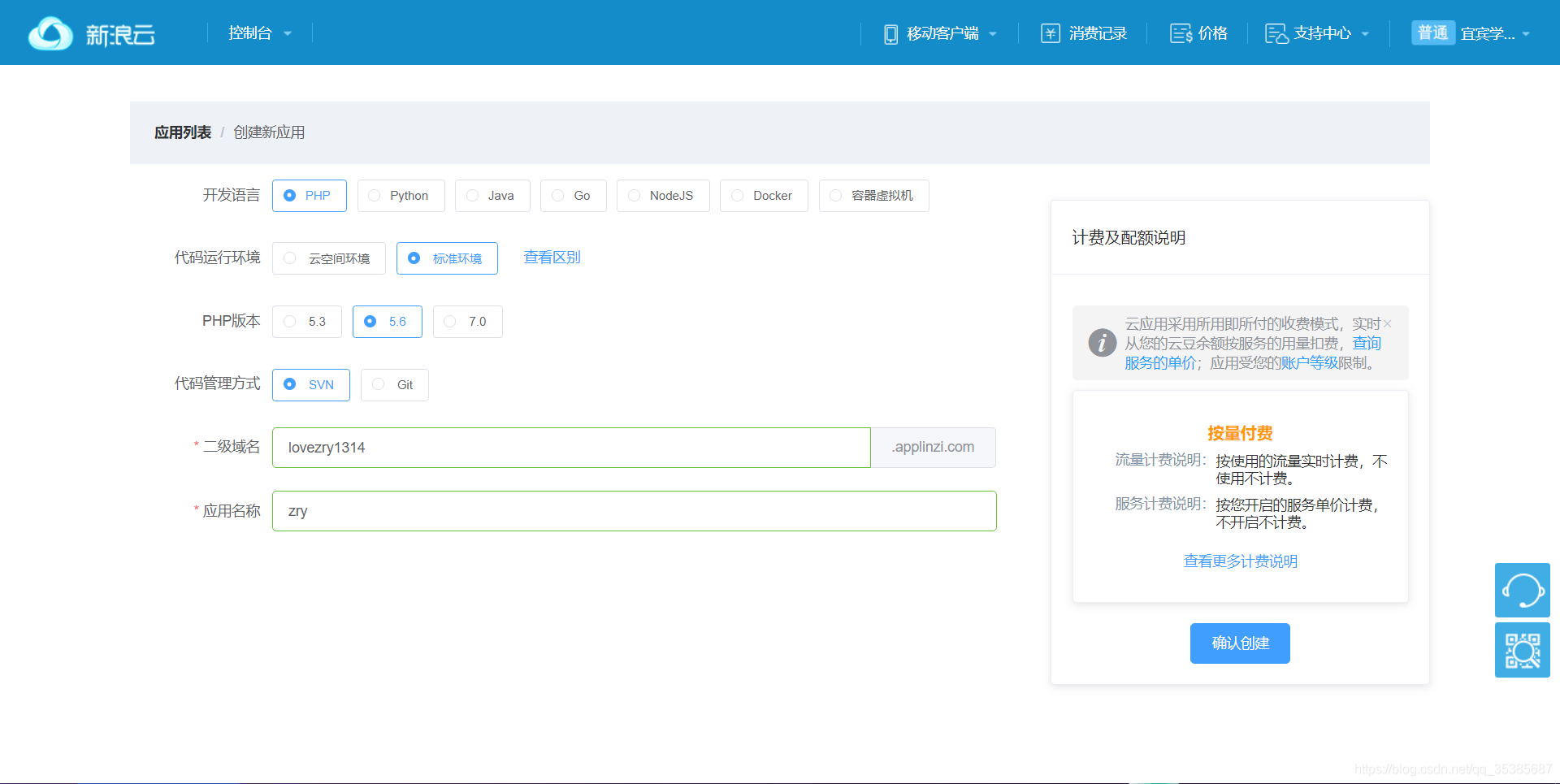Click the 计费及配额说明 heading
Screen dimensions: 1560x784
point(1129,238)
